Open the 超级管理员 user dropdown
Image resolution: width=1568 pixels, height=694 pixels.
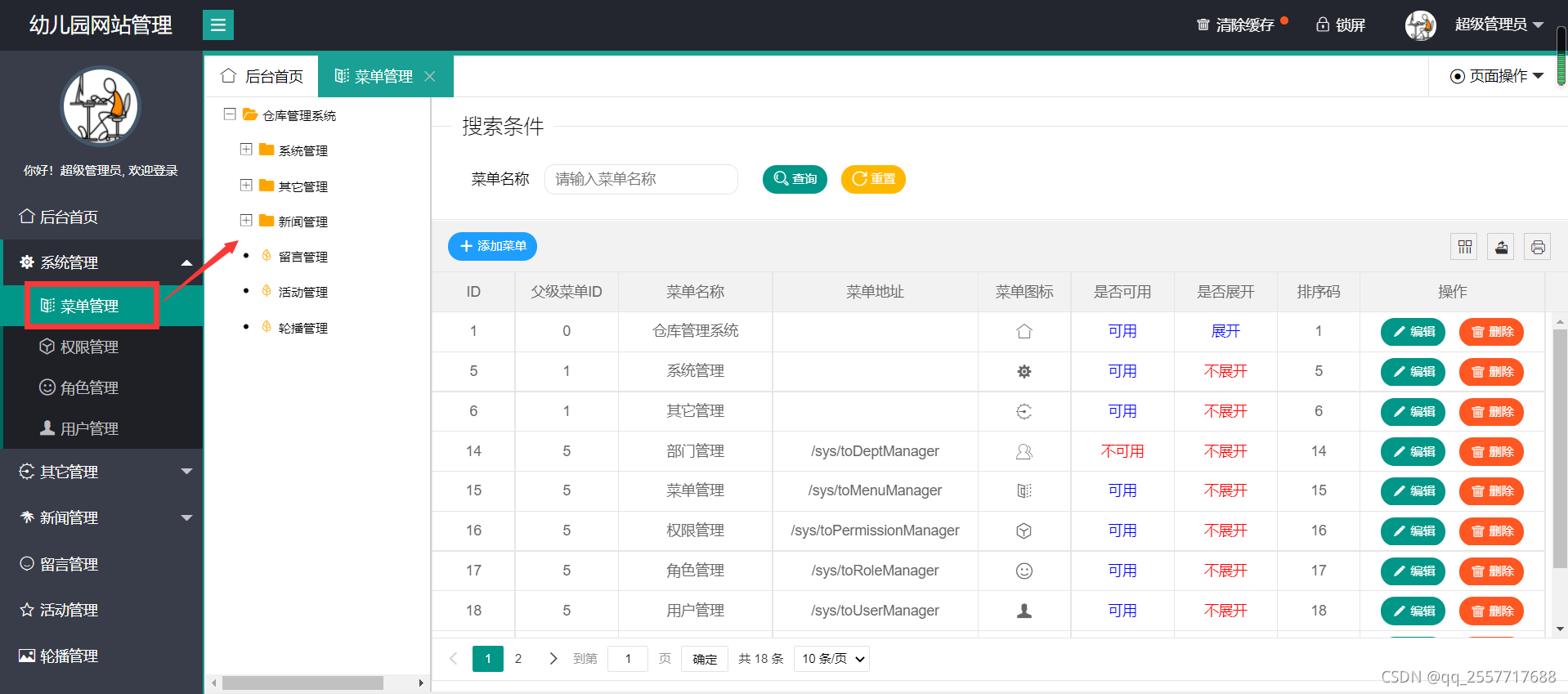tap(1499, 25)
